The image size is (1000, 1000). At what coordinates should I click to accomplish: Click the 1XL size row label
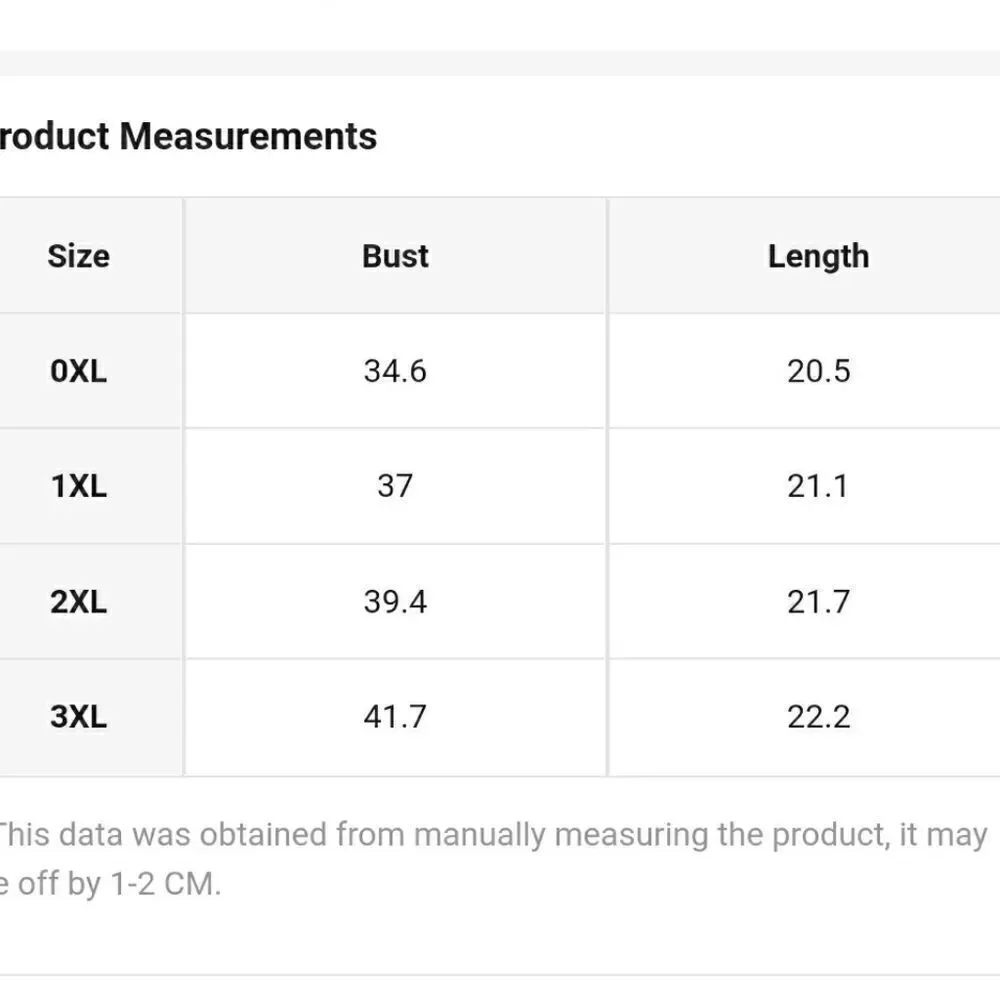tap(78, 487)
